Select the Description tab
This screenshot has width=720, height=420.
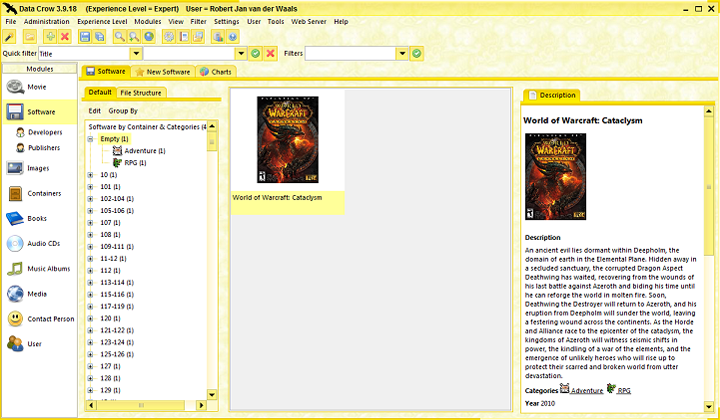(x=551, y=95)
